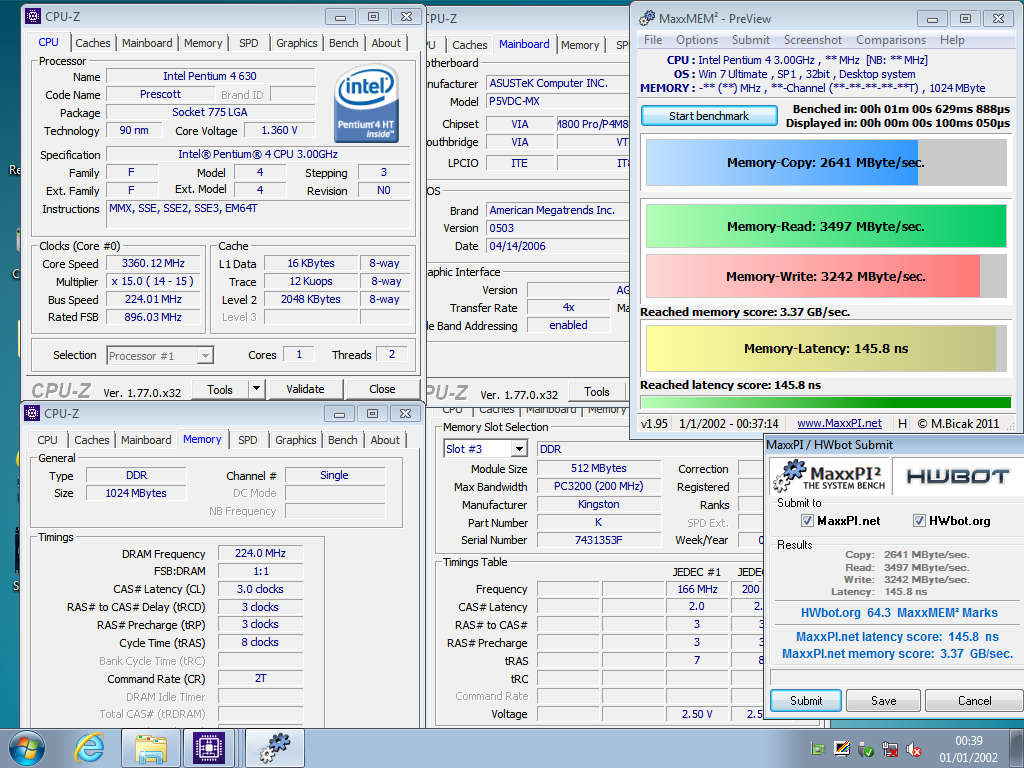The height and width of the screenshot is (768, 1024).
Task: Click CPU-Z title icon in top-left window
Action: click(x=33, y=16)
